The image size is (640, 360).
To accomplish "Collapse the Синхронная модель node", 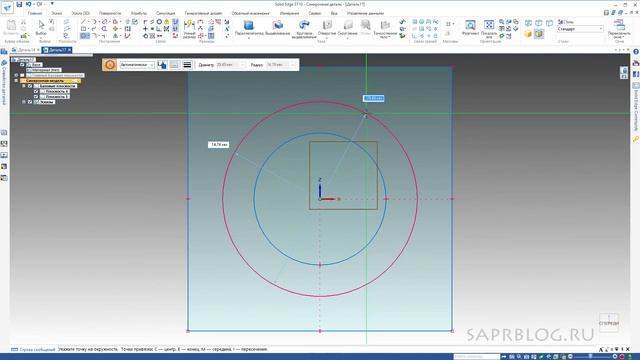I will pos(16,81).
